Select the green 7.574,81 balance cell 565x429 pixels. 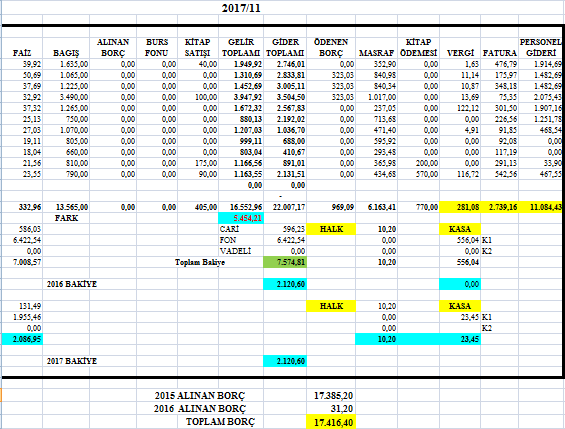click(285, 262)
